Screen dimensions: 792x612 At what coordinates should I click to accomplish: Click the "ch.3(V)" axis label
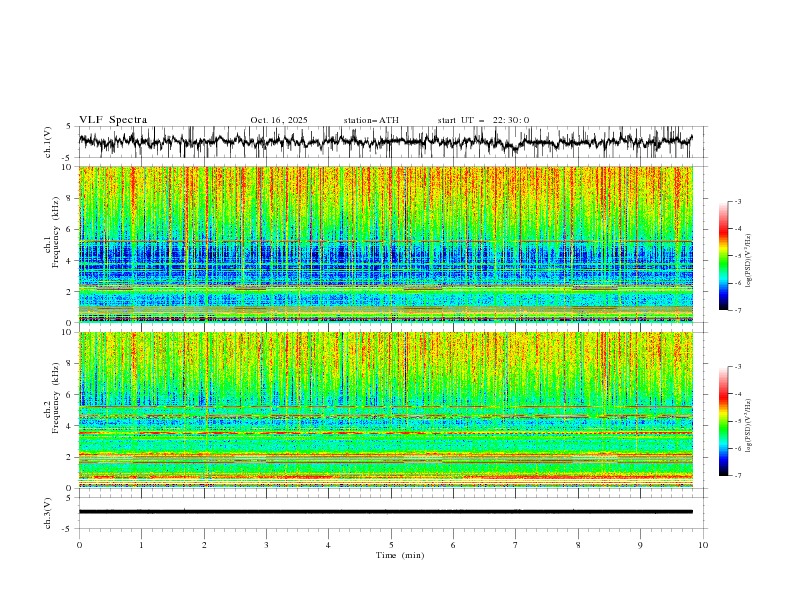(x=48, y=513)
